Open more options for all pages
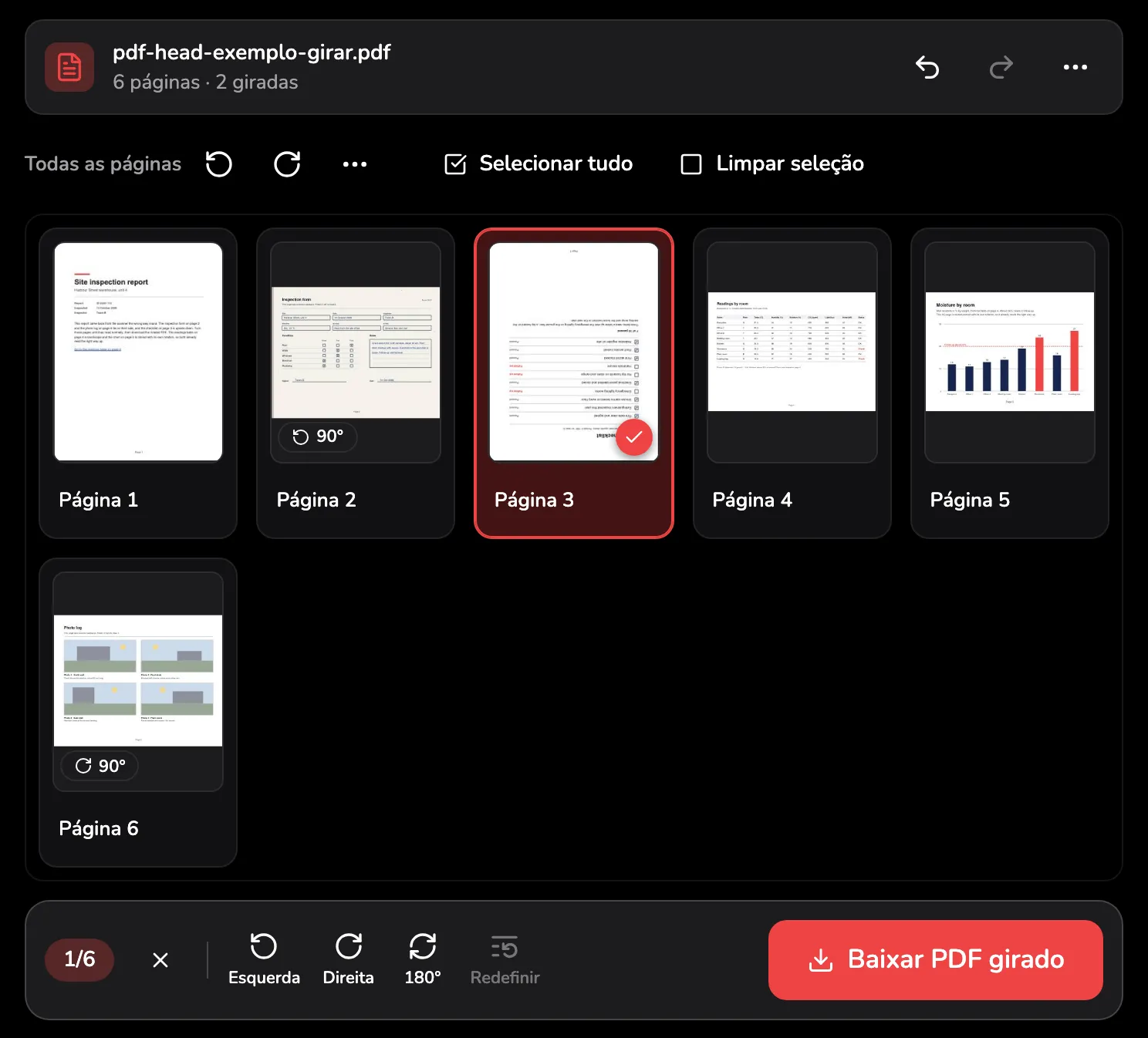Image resolution: width=1148 pixels, height=1038 pixels. pyautogui.click(x=355, y=163)
